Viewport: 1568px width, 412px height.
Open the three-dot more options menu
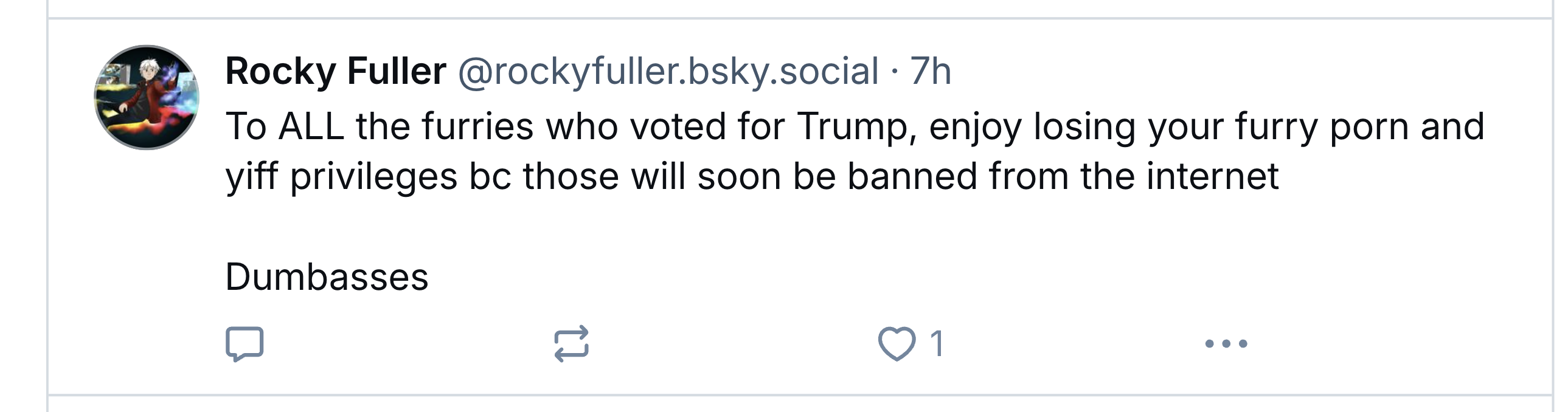pyautogui.click(x=1226, y=344)
